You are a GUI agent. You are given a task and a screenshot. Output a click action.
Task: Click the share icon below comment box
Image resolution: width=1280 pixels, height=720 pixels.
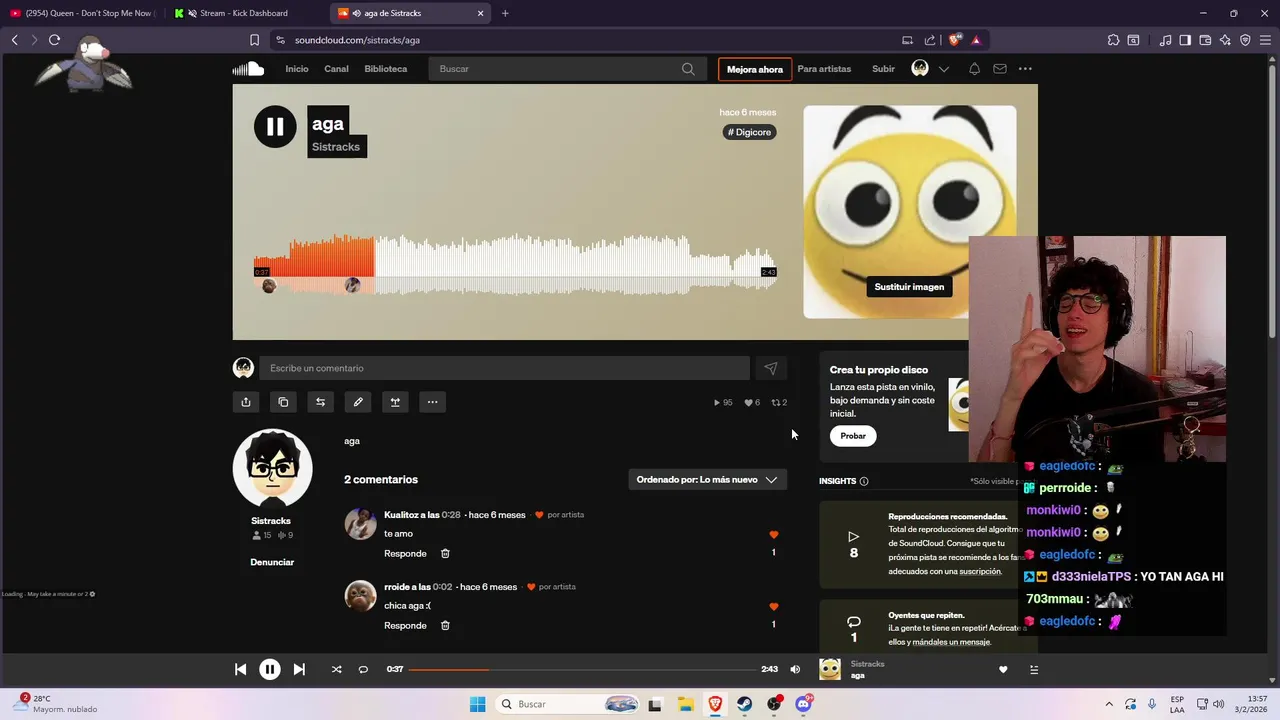point(246,402)
